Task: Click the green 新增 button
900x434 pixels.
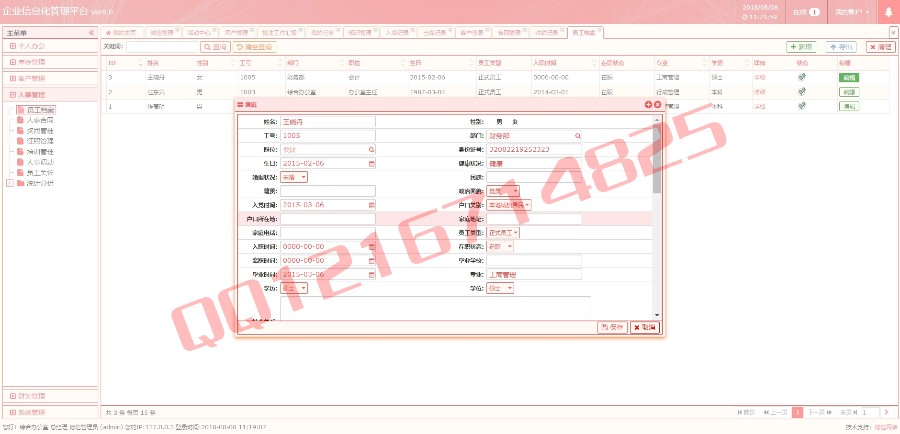Action: [x=801, y=47]
